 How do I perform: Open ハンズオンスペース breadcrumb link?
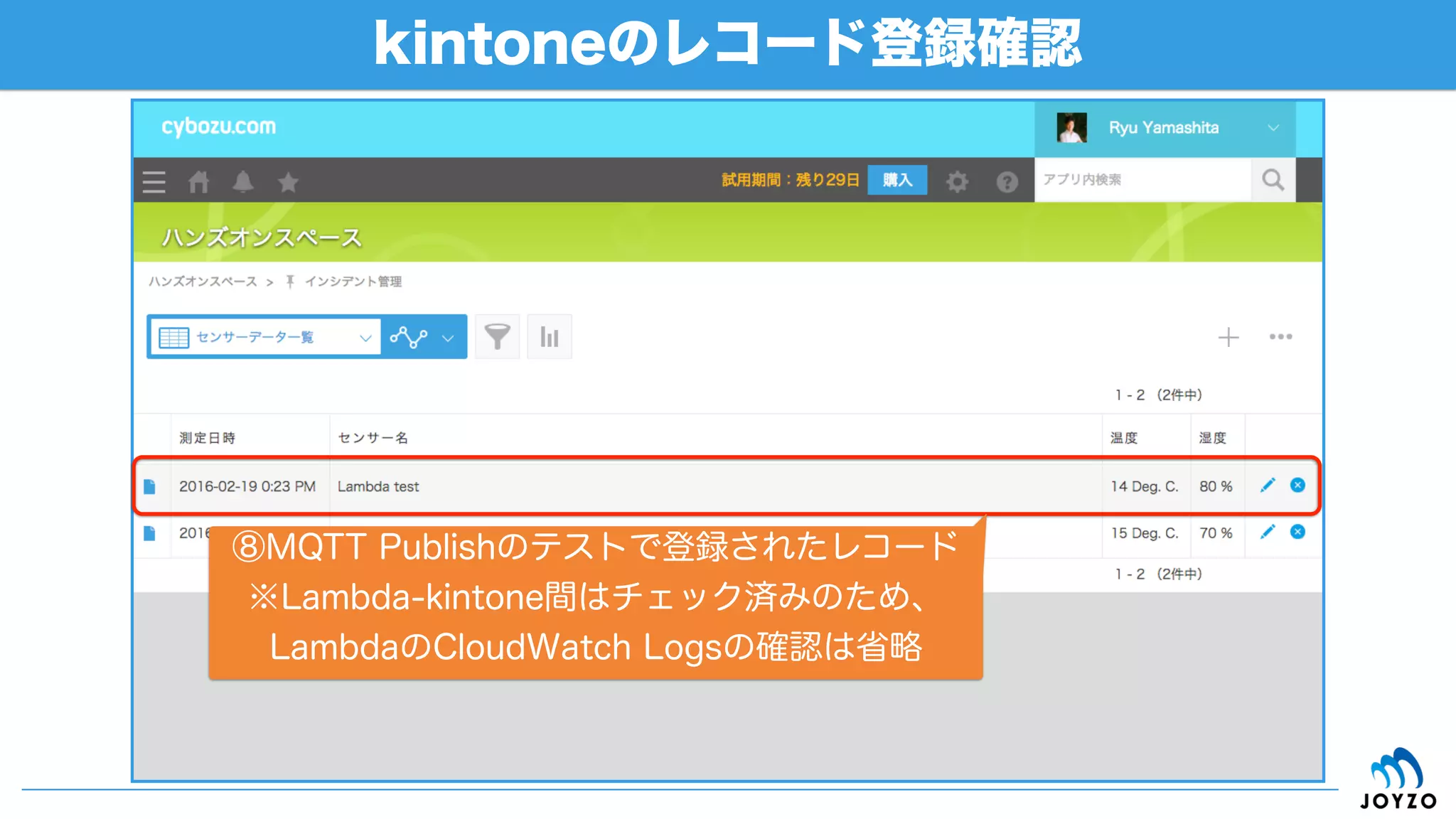coord(203,282)
